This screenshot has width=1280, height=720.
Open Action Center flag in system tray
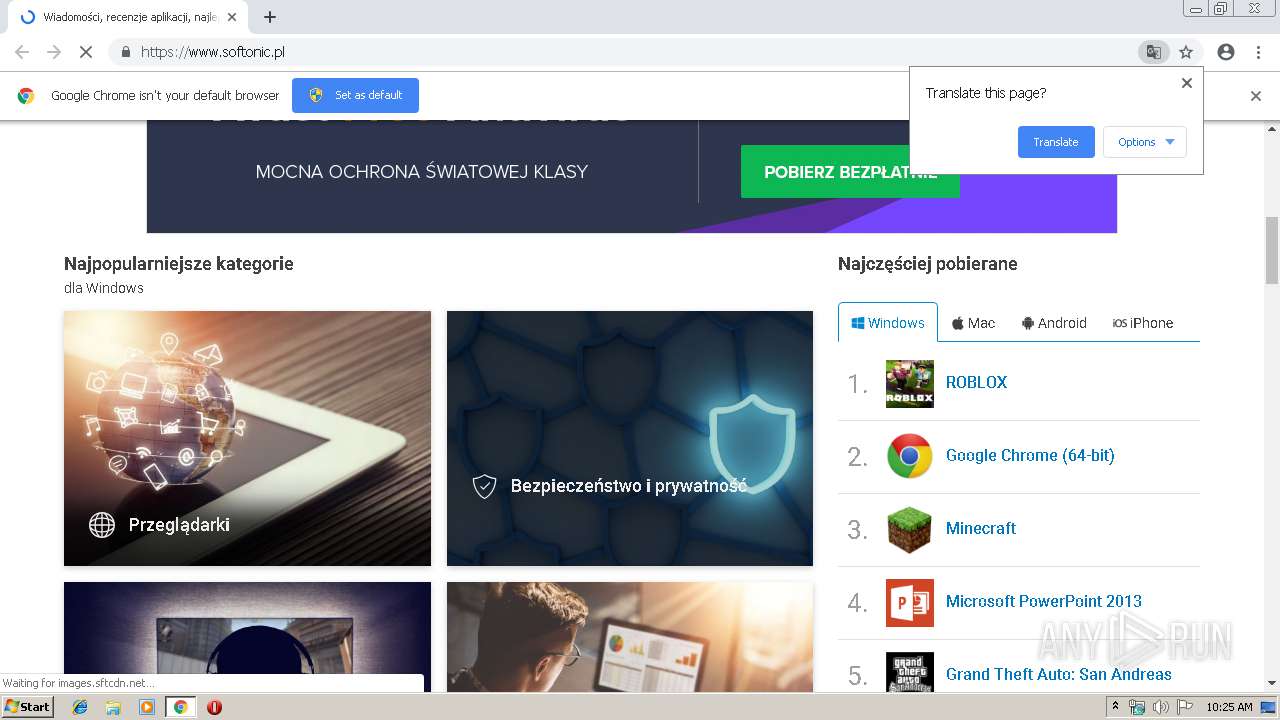point(1184,707)
